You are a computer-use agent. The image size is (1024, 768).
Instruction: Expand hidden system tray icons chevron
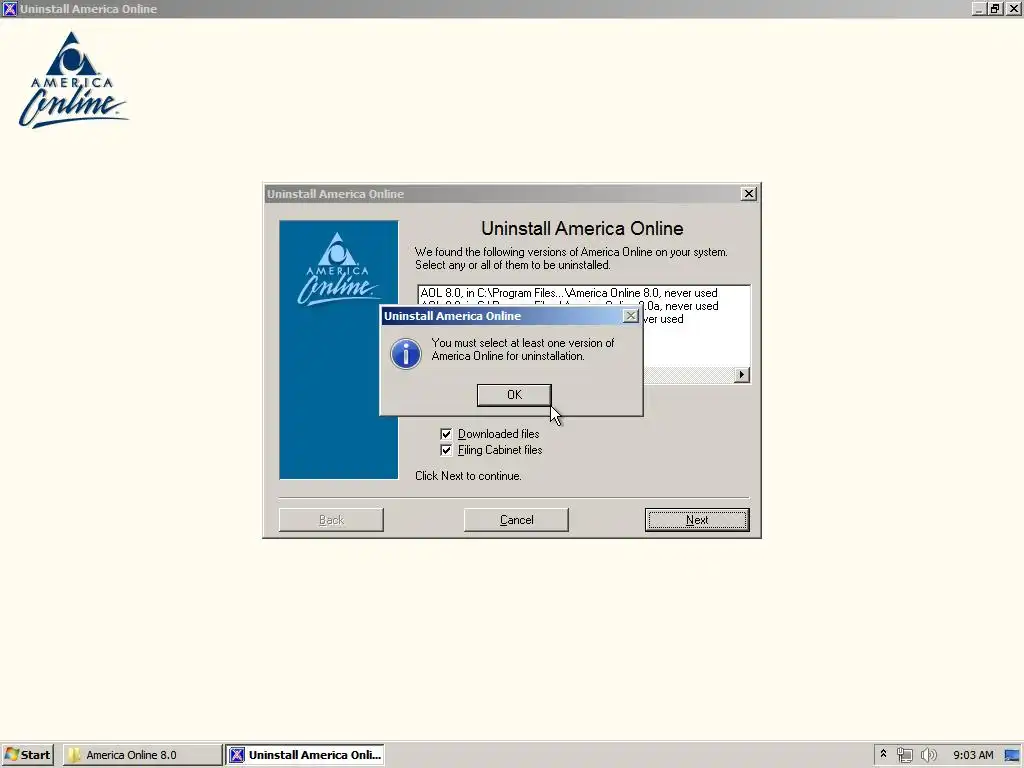tap(884, 754)
